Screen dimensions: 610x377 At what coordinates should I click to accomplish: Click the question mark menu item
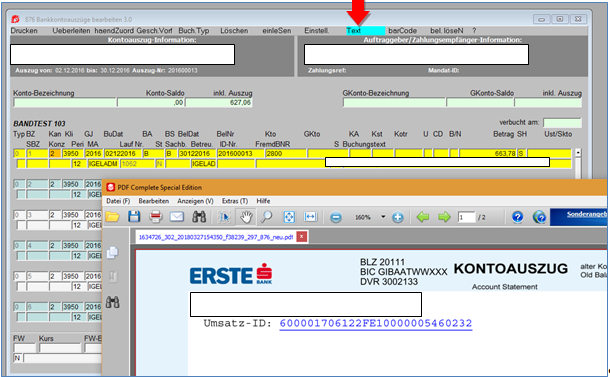[474, 30]
